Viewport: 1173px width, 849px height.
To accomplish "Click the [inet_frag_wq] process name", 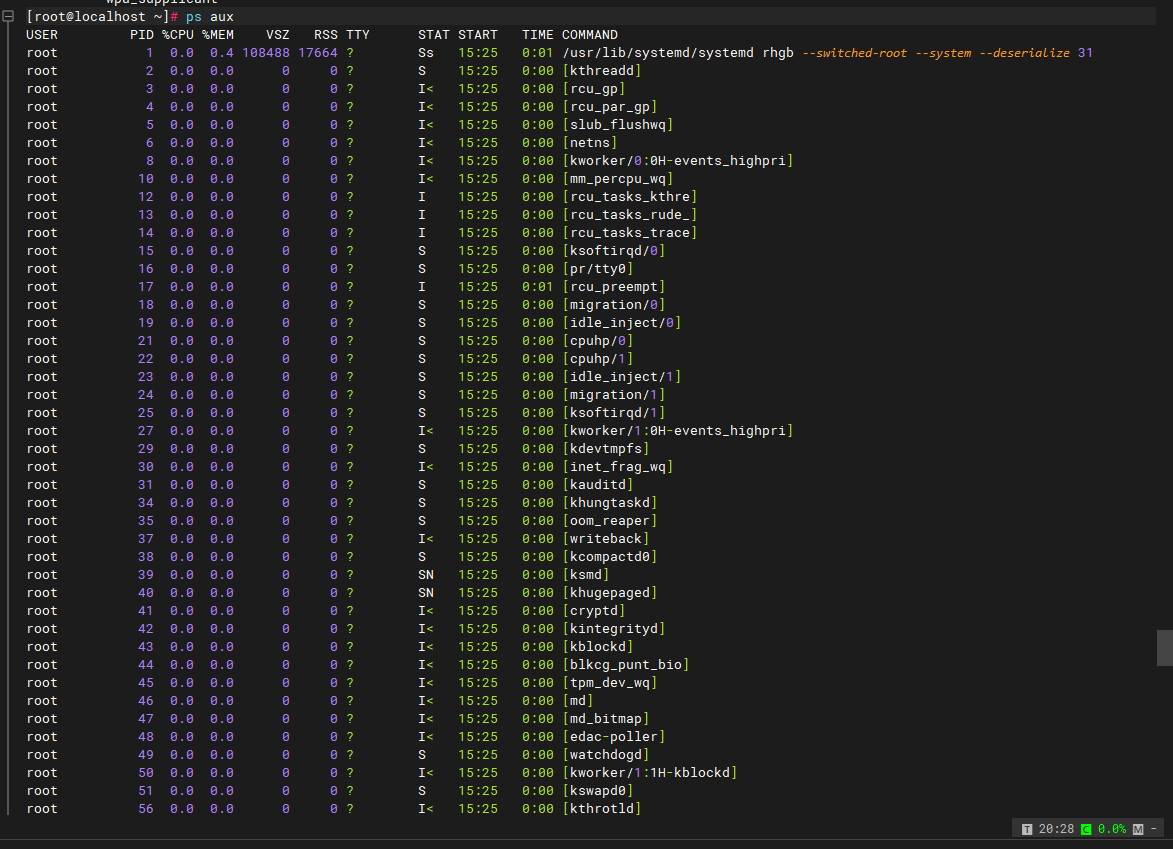I will click(x=618, y=467).
